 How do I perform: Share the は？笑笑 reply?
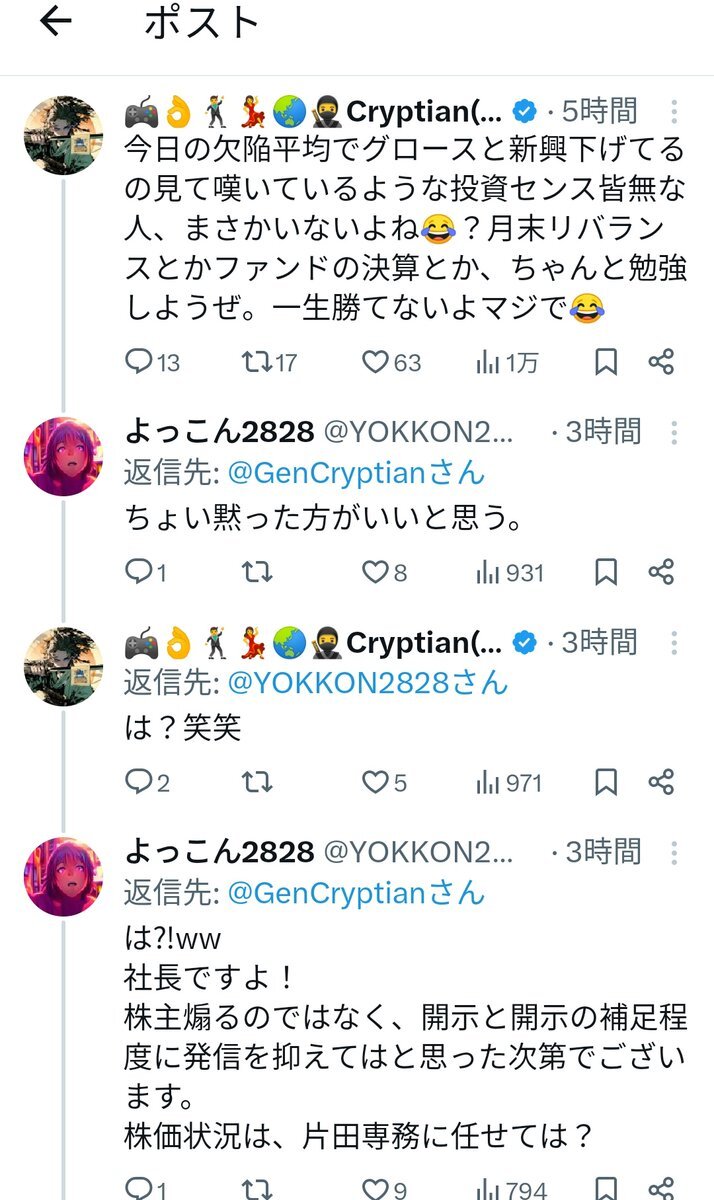tap(661, 782)
